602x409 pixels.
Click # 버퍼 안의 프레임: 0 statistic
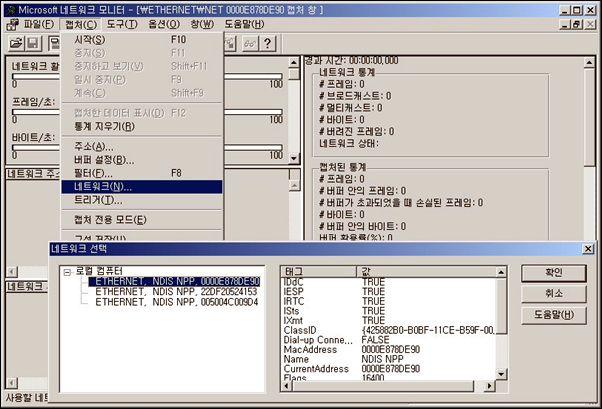tap(362, 190)
